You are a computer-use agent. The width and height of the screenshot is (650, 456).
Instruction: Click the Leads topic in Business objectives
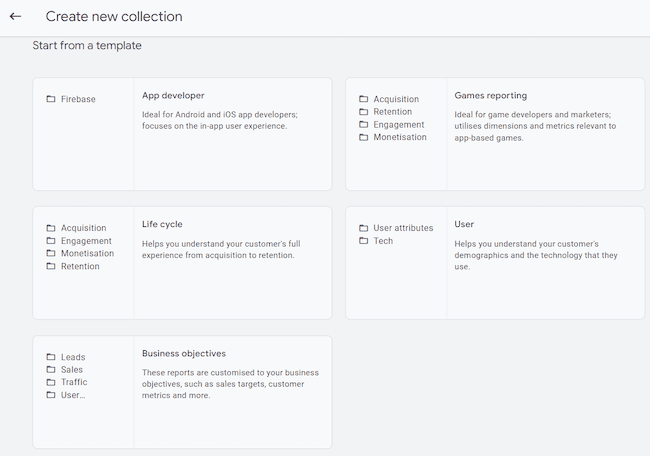(x=73, y=357)
